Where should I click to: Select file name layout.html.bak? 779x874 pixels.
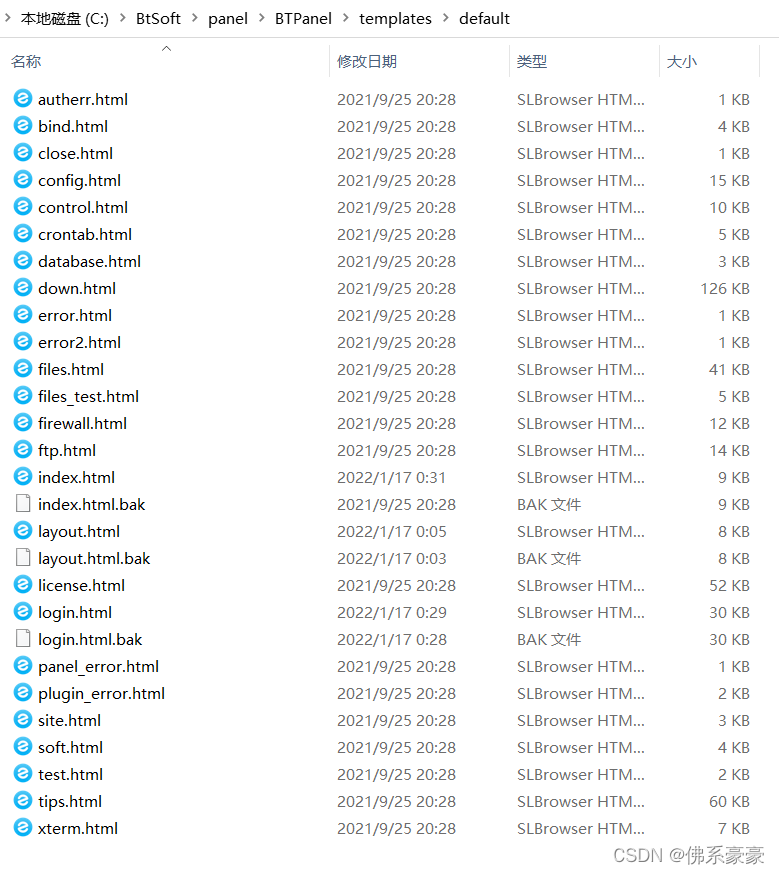point(94,559)
